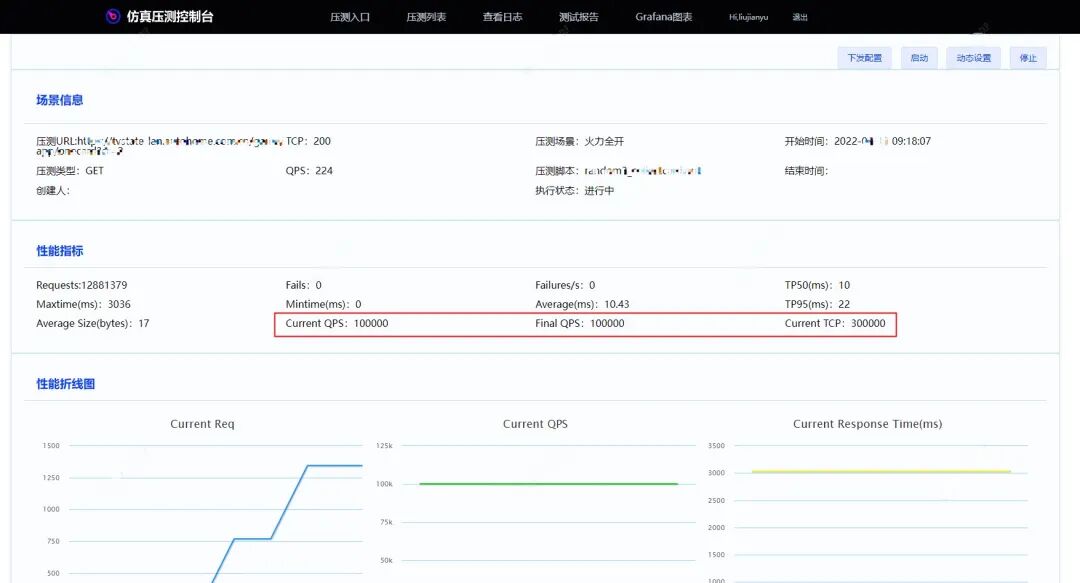This screenshot has width=1080, height=583.
Task: Click the Current QPS chart title
Action: pyautogui.click(x=535, y=424)
